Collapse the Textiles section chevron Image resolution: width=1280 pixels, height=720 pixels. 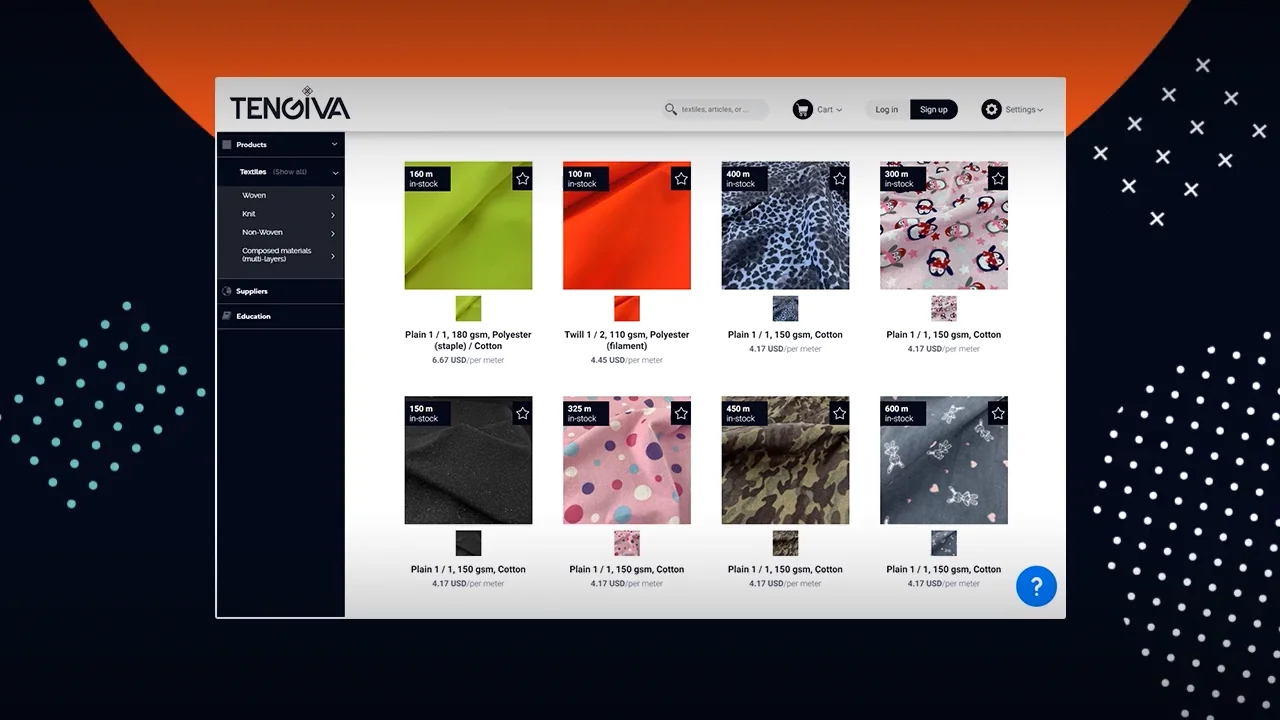(335, 173)
